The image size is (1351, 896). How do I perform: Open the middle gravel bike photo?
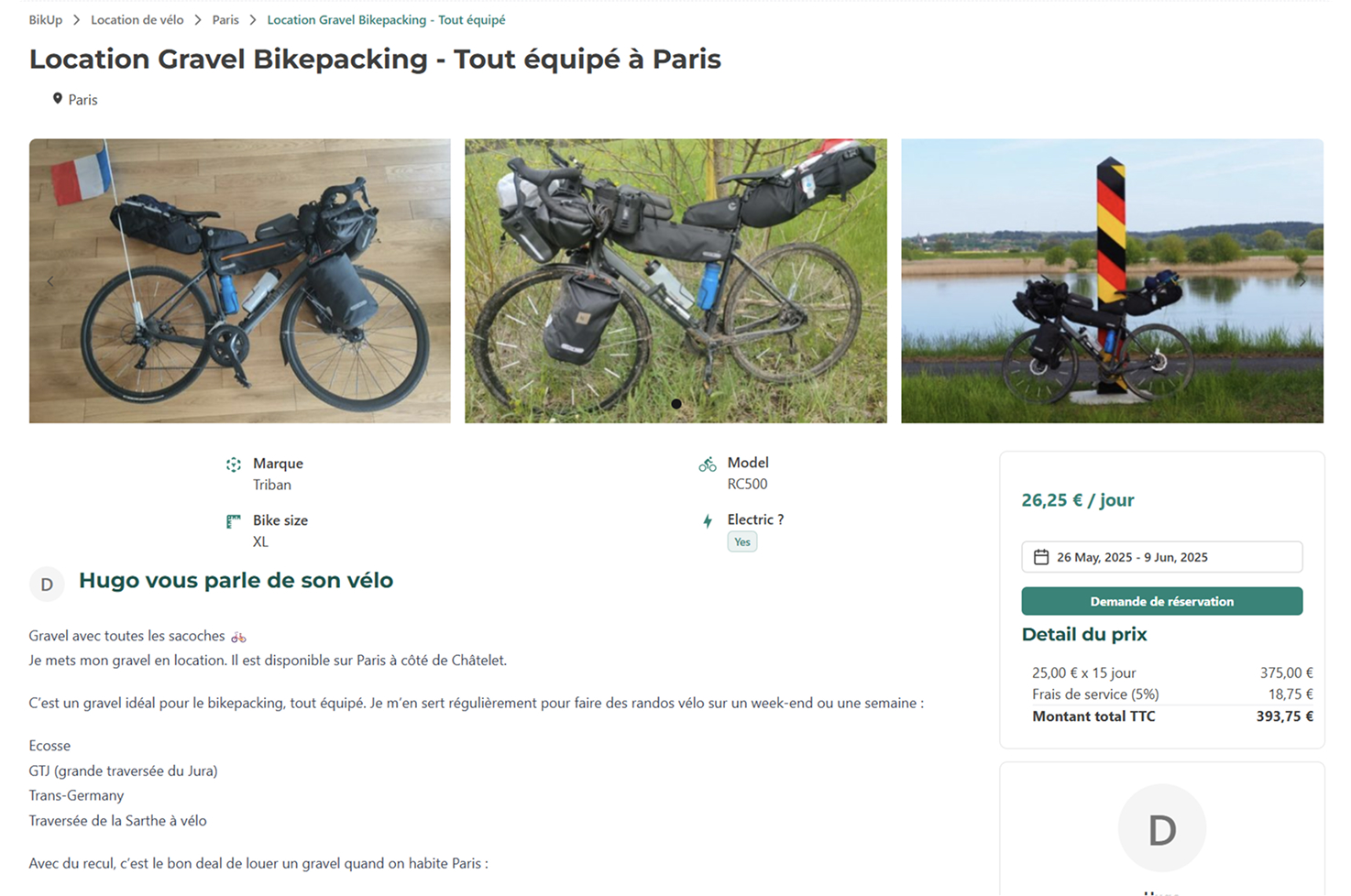pos(675,280)
